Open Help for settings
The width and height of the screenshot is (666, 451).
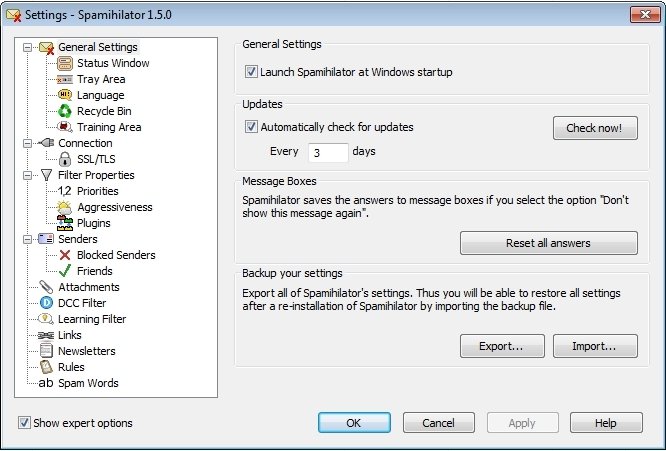606,423
